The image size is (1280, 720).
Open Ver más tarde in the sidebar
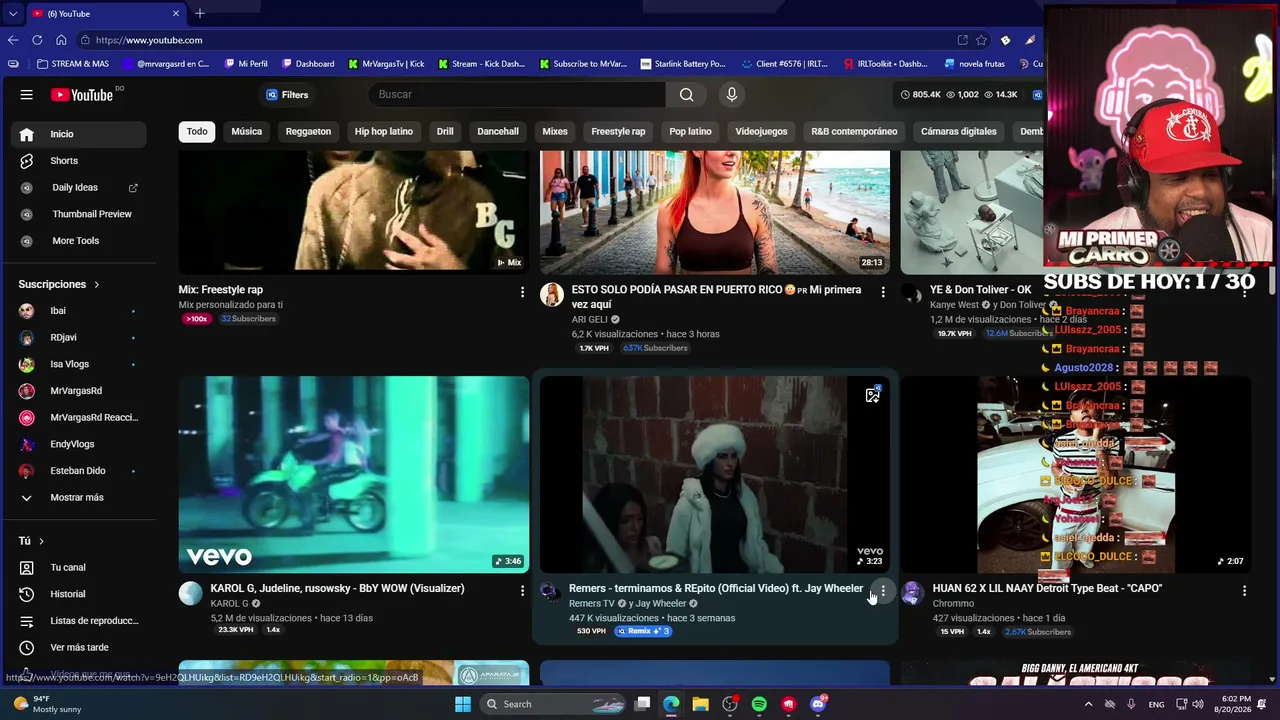(79, 648)
